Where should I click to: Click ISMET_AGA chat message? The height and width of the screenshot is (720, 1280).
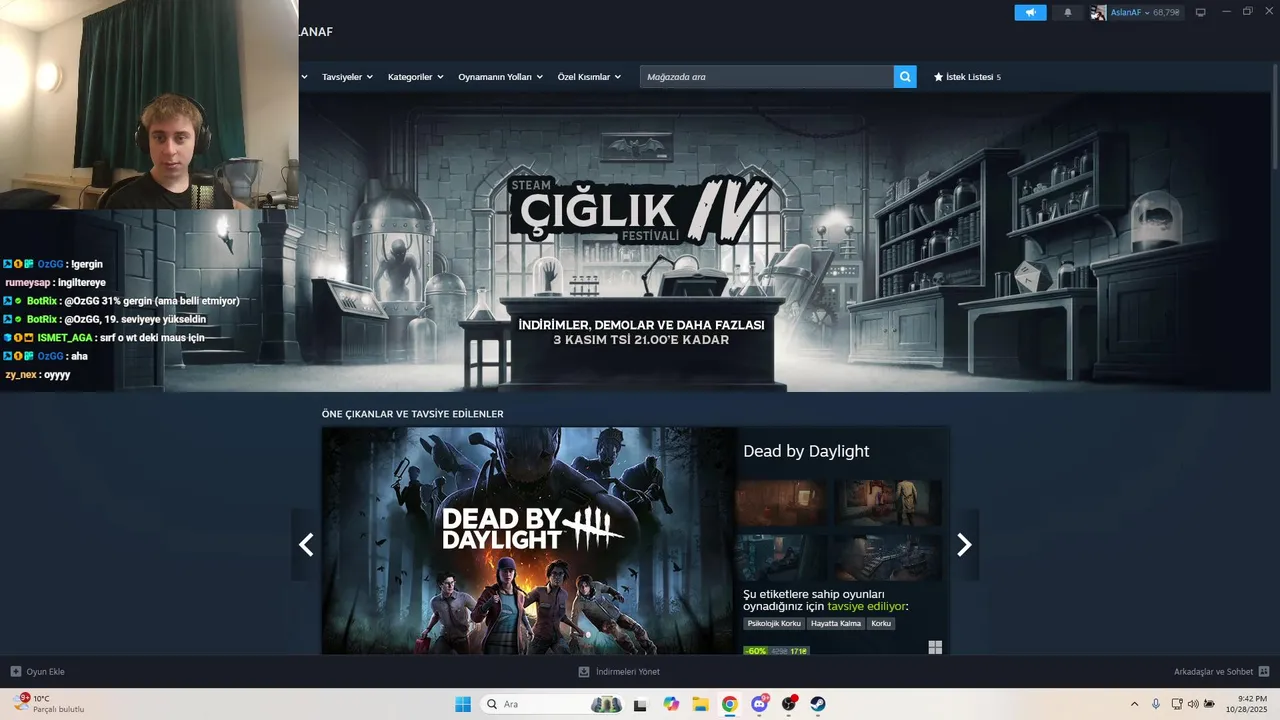point(104,338)
